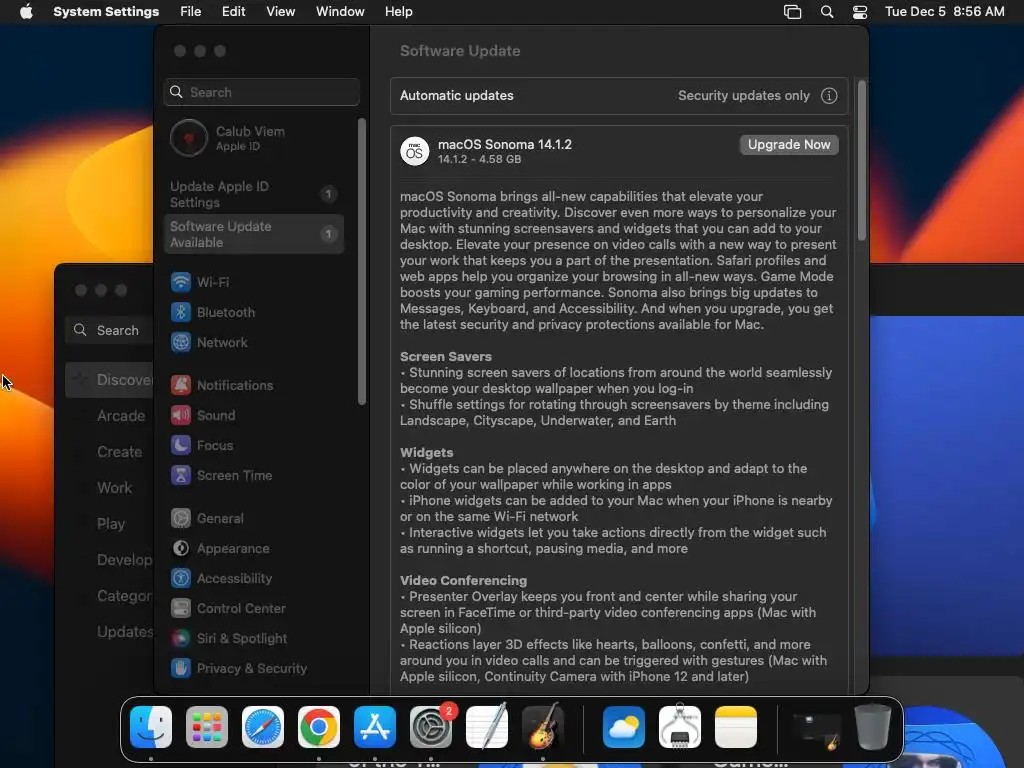
Task: Open the File menu
Action: coord(191,12)
